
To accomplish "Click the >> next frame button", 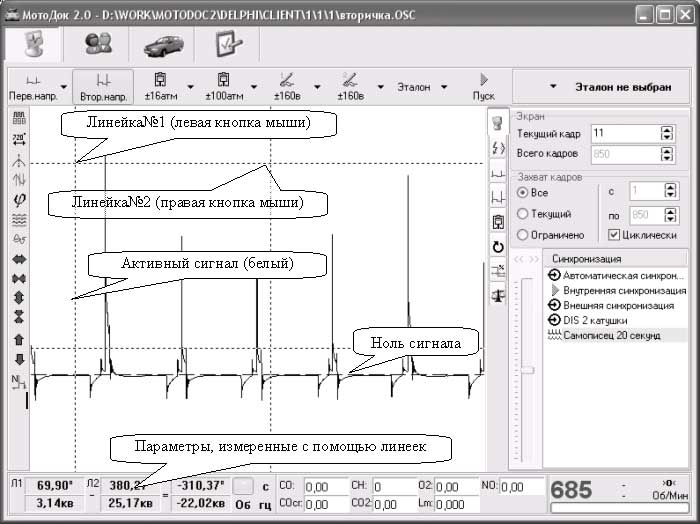I will pyautogui.click(x=533, y=259).
